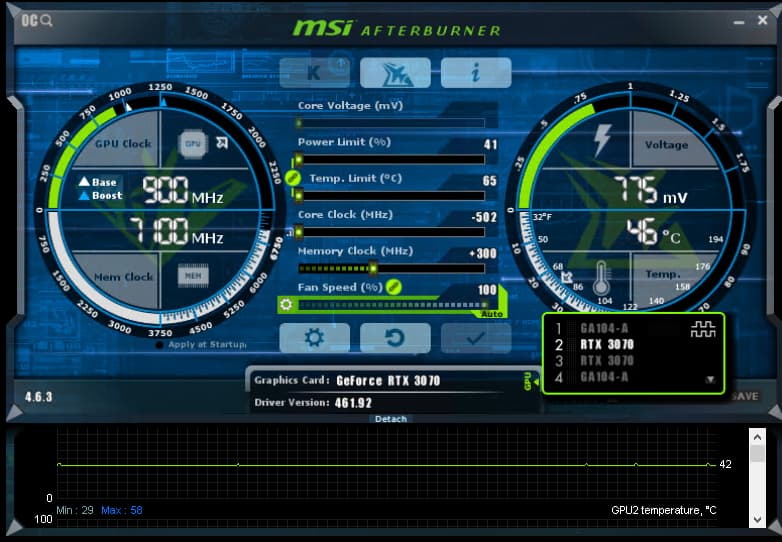Reset settings with the circular arrow button
This screenshot has height=542, width=782.
click(395, 338)
